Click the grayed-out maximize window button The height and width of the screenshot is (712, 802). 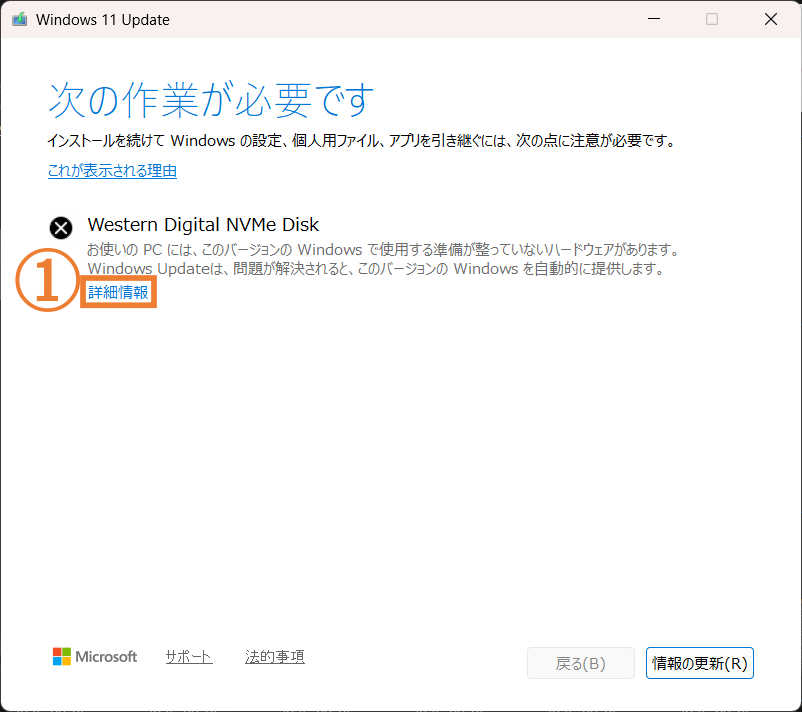coord(712,19)
